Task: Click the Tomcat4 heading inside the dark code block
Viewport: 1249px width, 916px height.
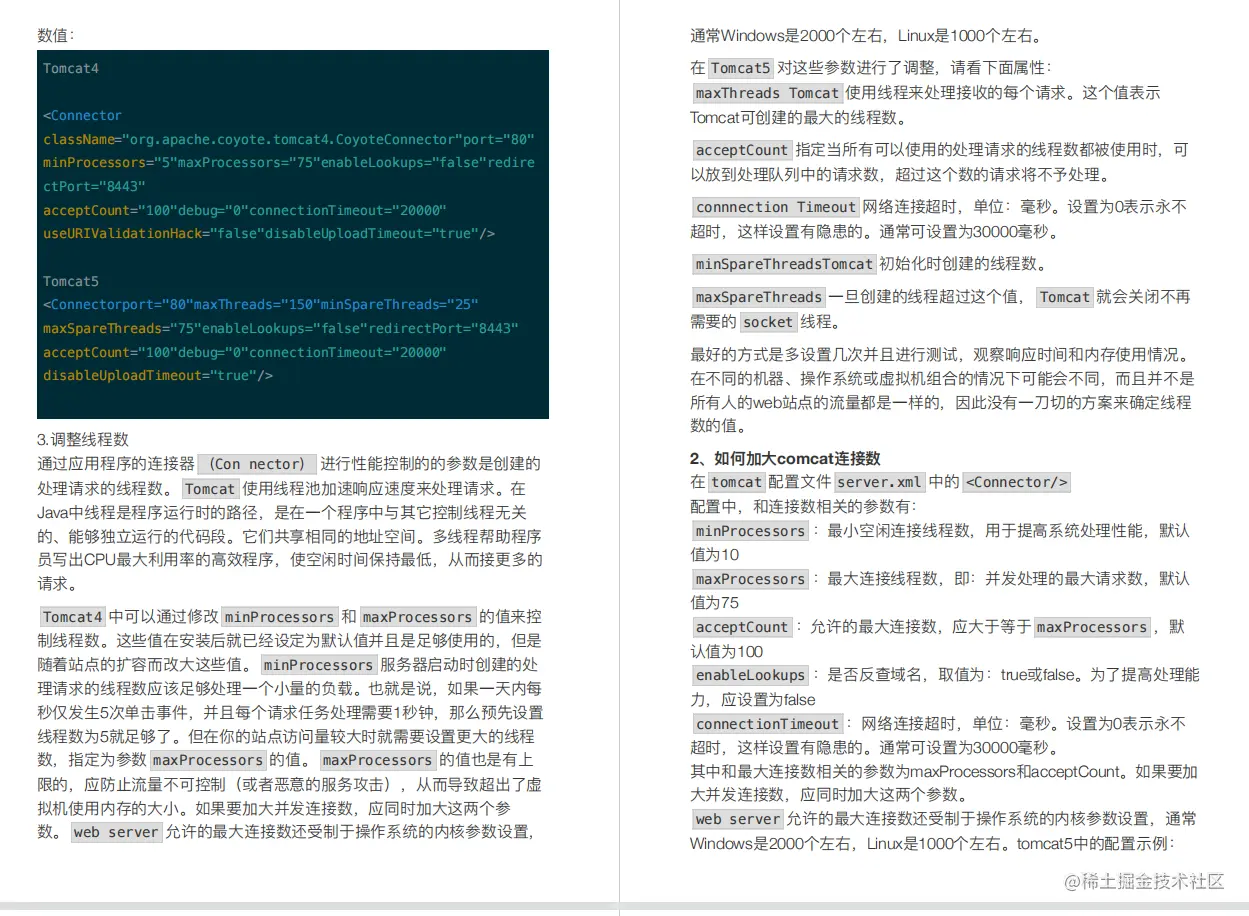Action: click(x=71, y=68)
